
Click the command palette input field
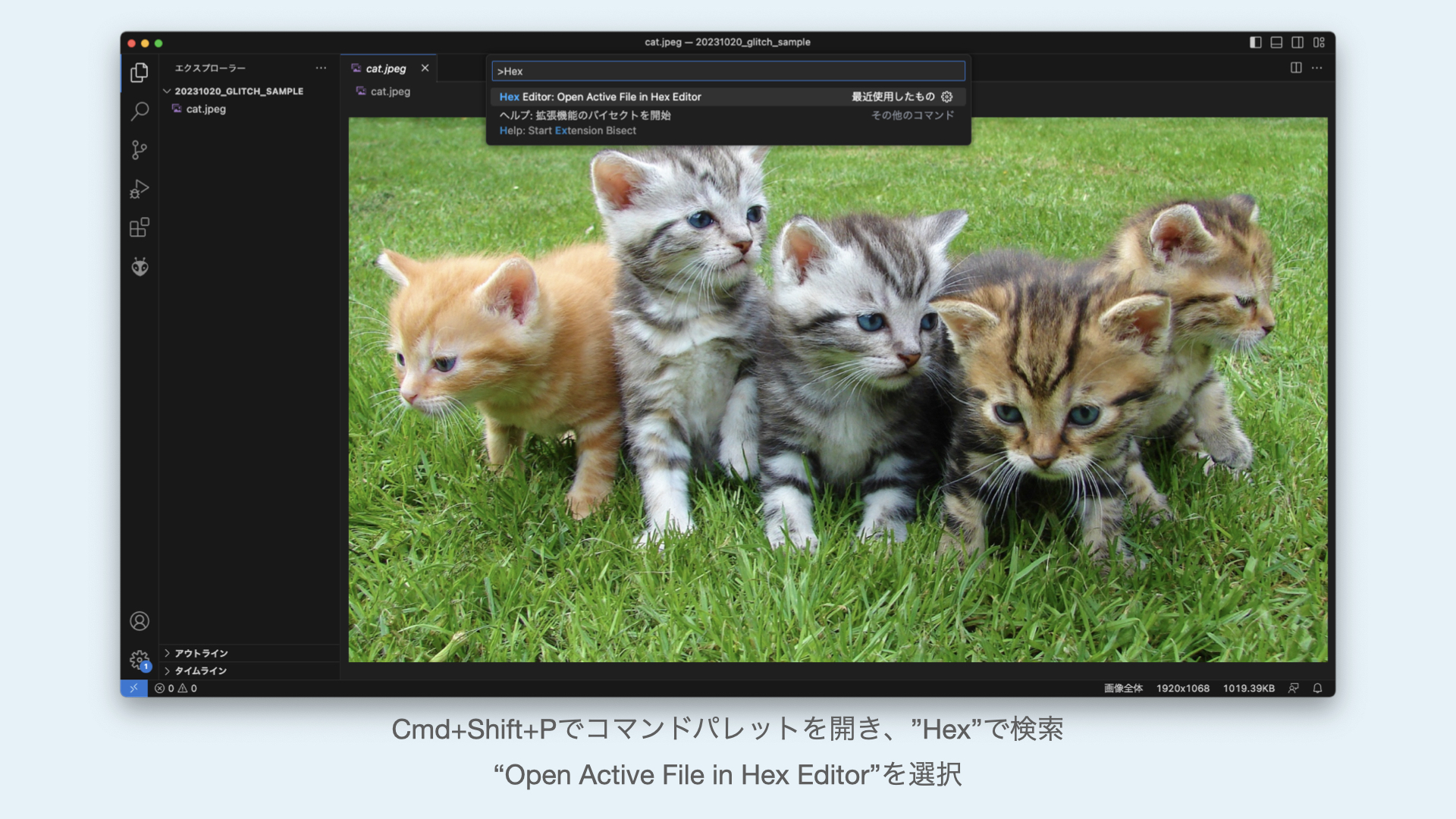pyautogui.click(x=728, y=71)
